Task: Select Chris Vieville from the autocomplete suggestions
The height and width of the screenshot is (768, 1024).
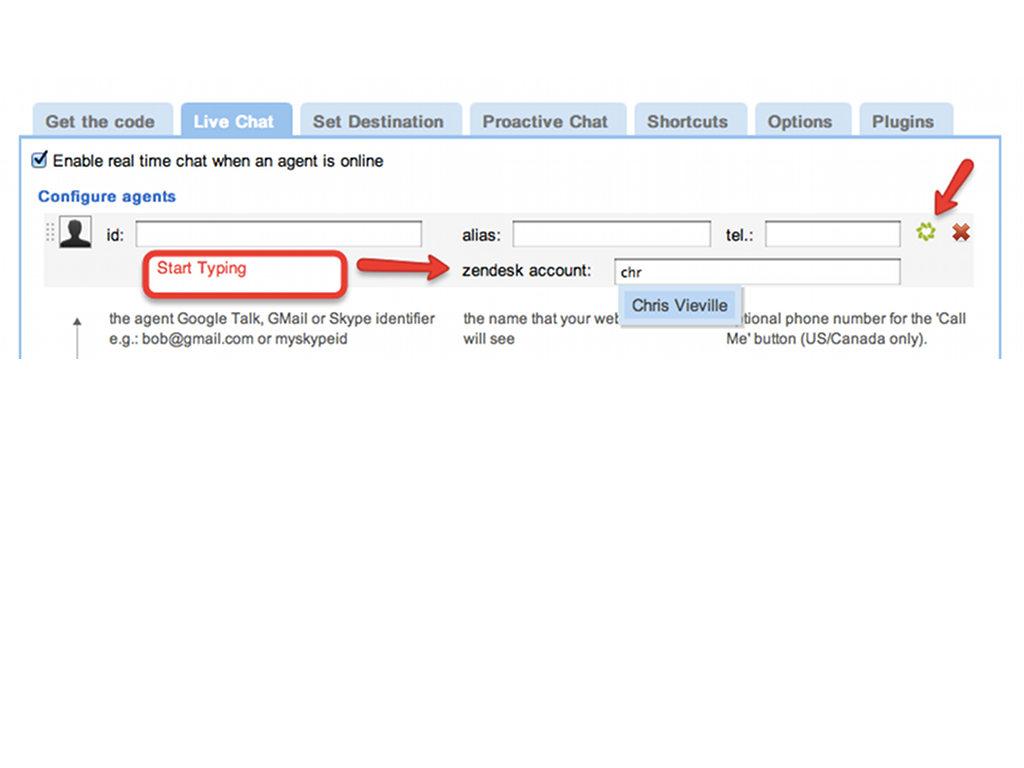Action: [x=680, y=305]
